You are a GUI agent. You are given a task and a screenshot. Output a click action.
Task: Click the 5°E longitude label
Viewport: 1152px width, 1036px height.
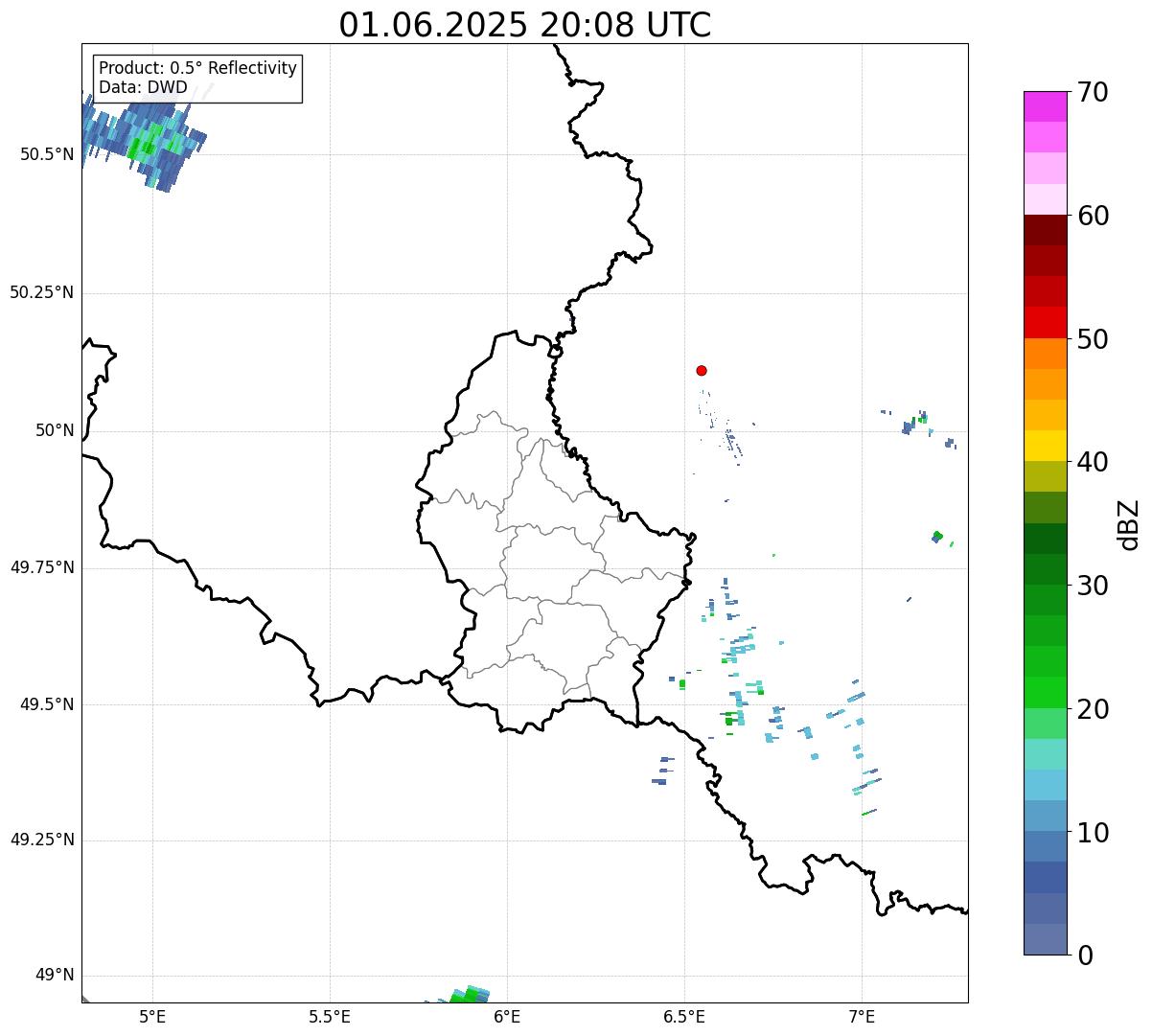pyautogui.click(x=152, y=1017)
